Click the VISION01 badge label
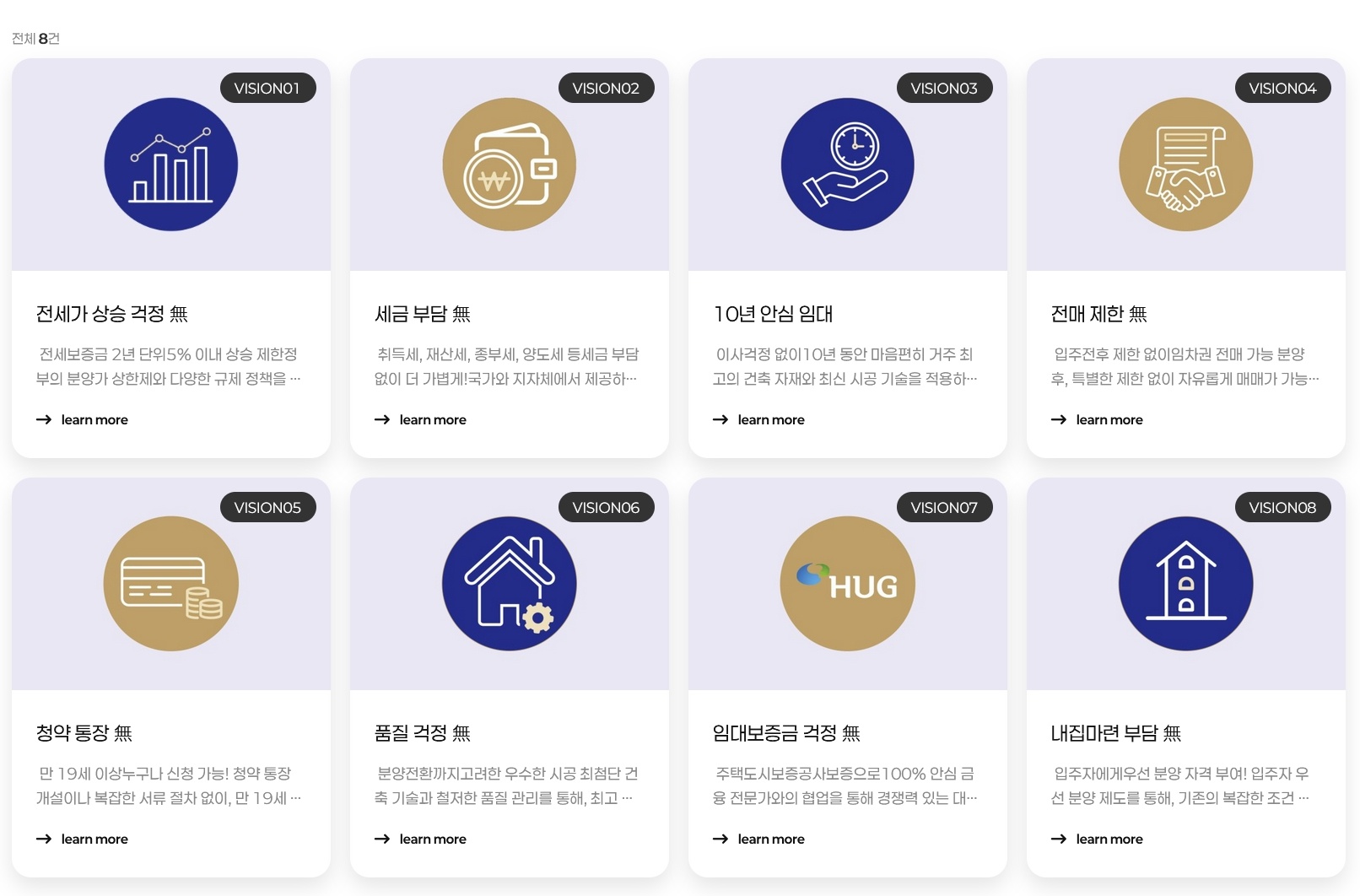Image resolution: width=1360 pixels, height=896 pixels. click(267, 88)
